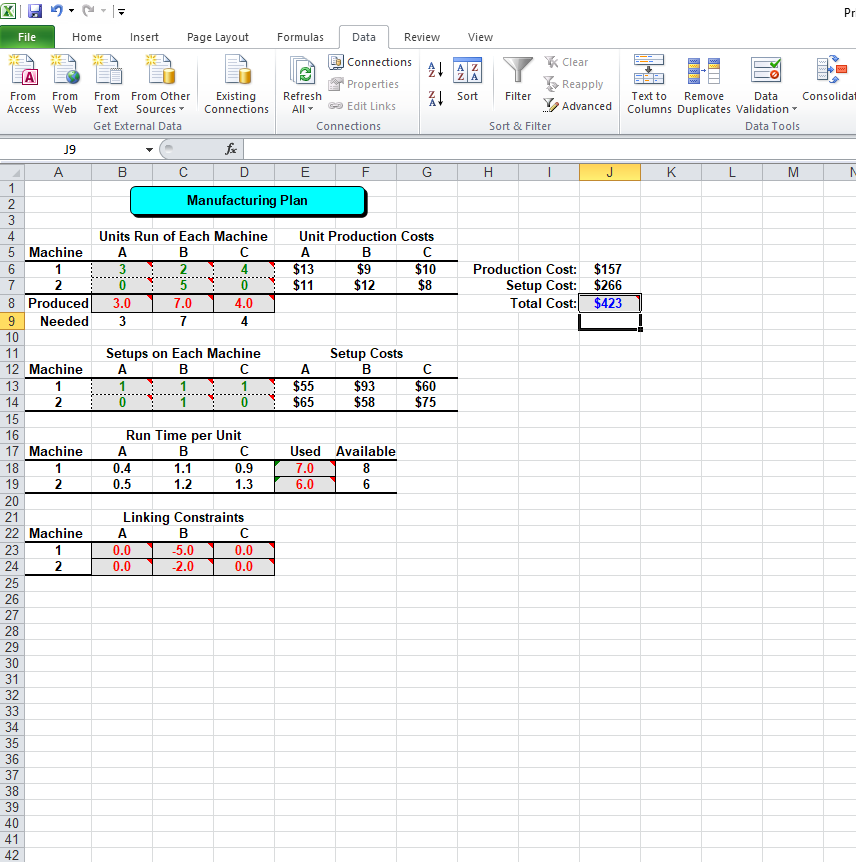The image size is (856, 862).
Task: Open the Name Box dropdown arrow
Action: [149, 150]
